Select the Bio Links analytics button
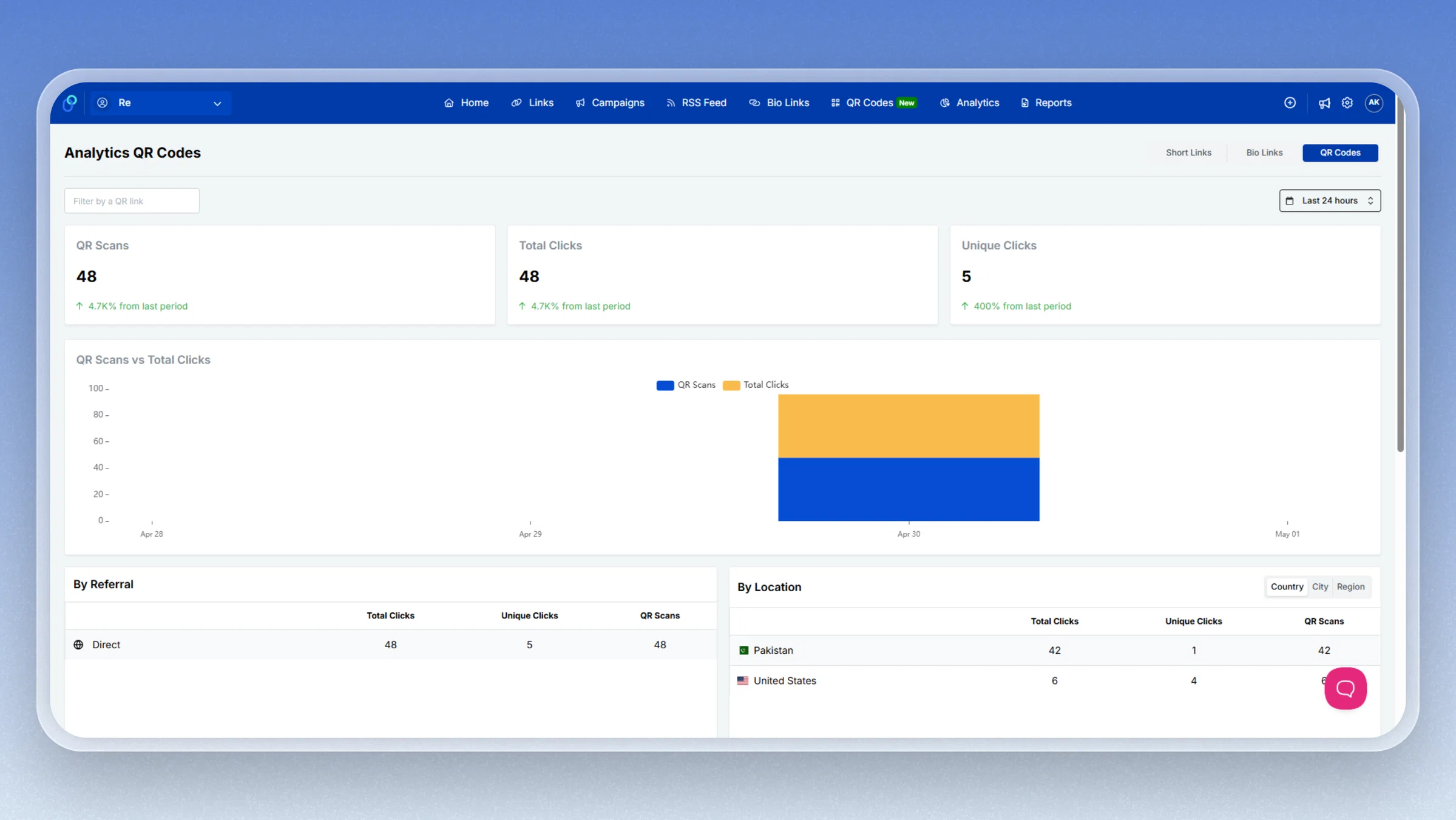 [1264, 152]
